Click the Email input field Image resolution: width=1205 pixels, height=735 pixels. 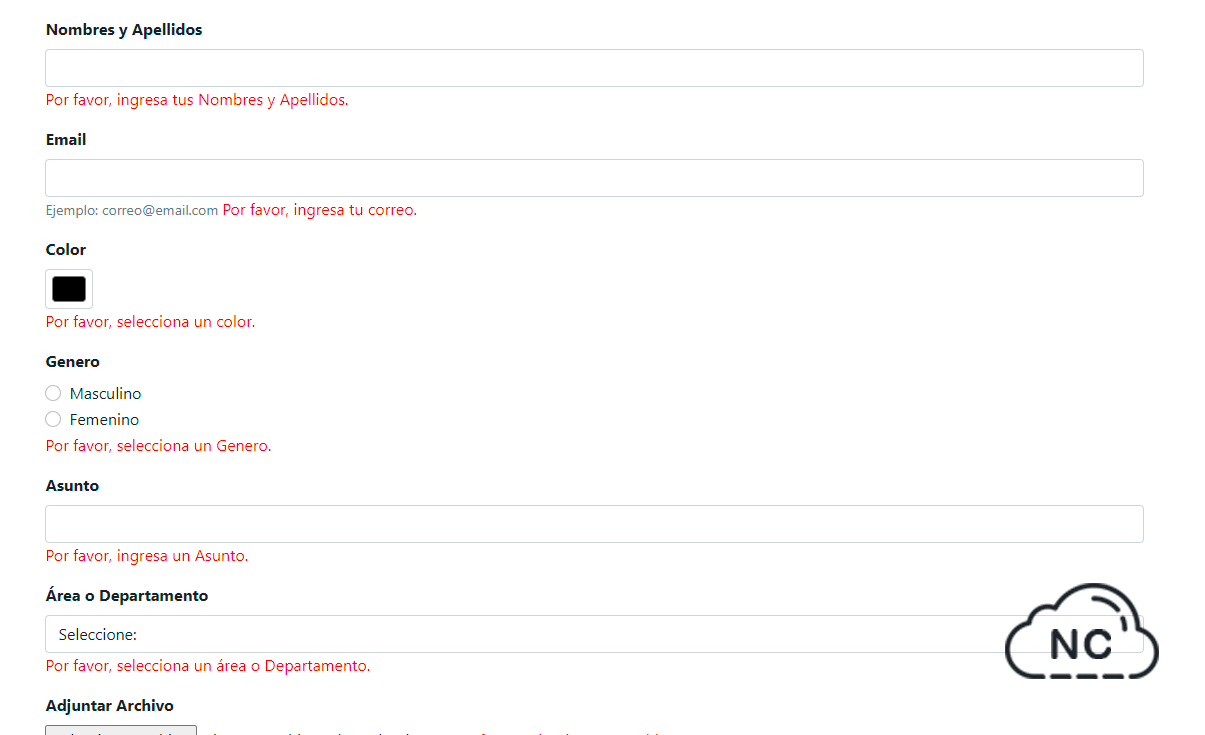(594, 177)
